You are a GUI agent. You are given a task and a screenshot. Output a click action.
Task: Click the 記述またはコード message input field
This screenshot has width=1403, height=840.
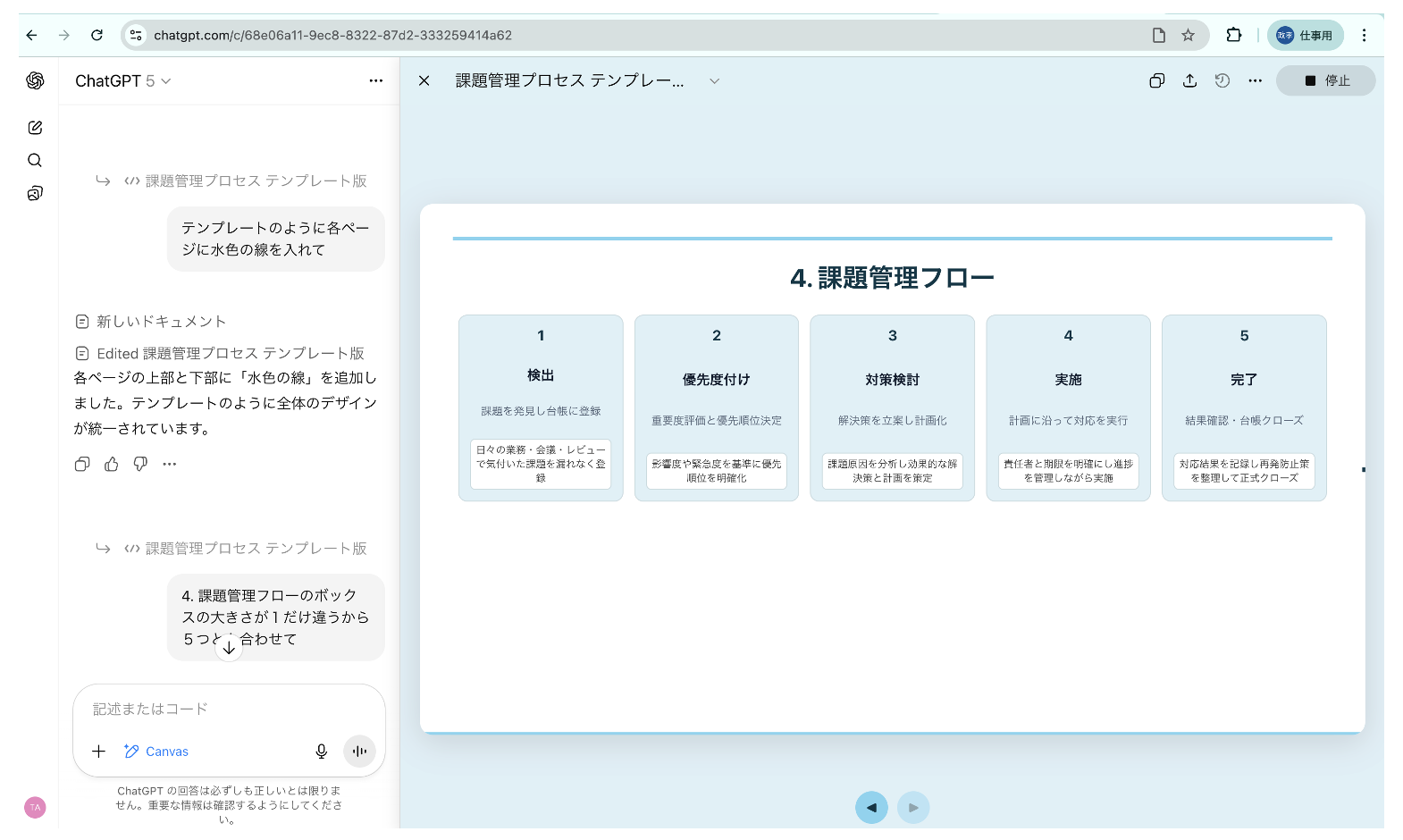(x=229, y=709)
